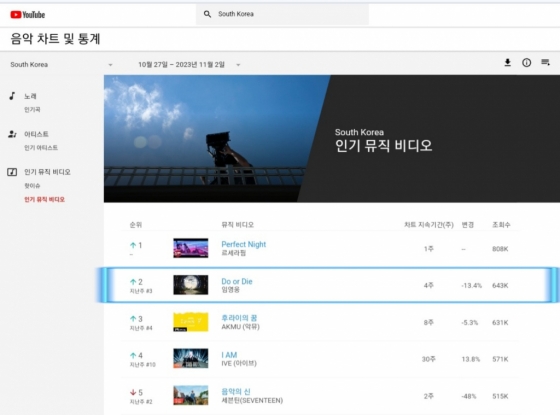Click the -13.4% change value

pyautogui.click(x=471, y=285)
